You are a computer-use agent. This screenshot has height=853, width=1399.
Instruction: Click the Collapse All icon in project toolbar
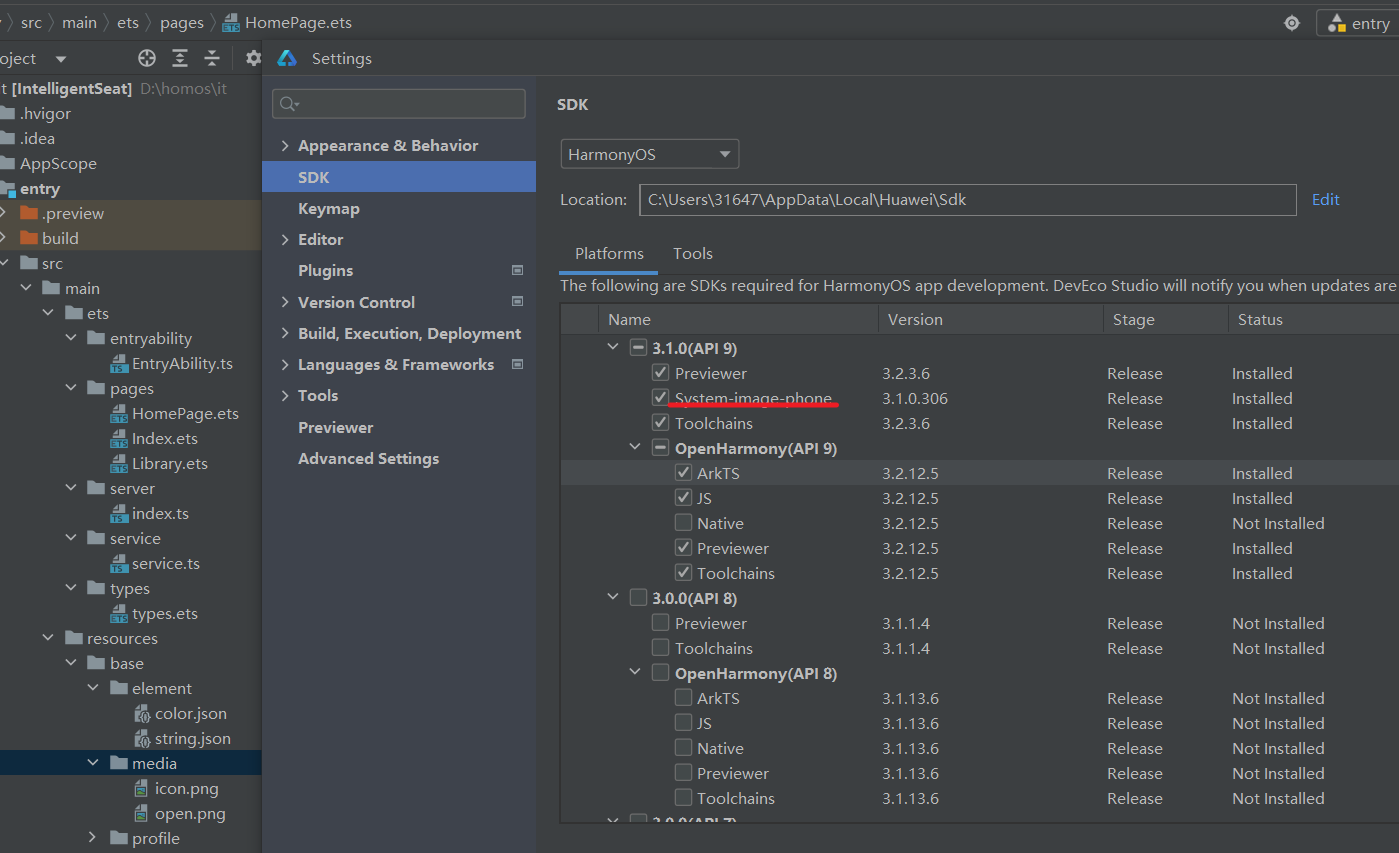pos(212,58)
